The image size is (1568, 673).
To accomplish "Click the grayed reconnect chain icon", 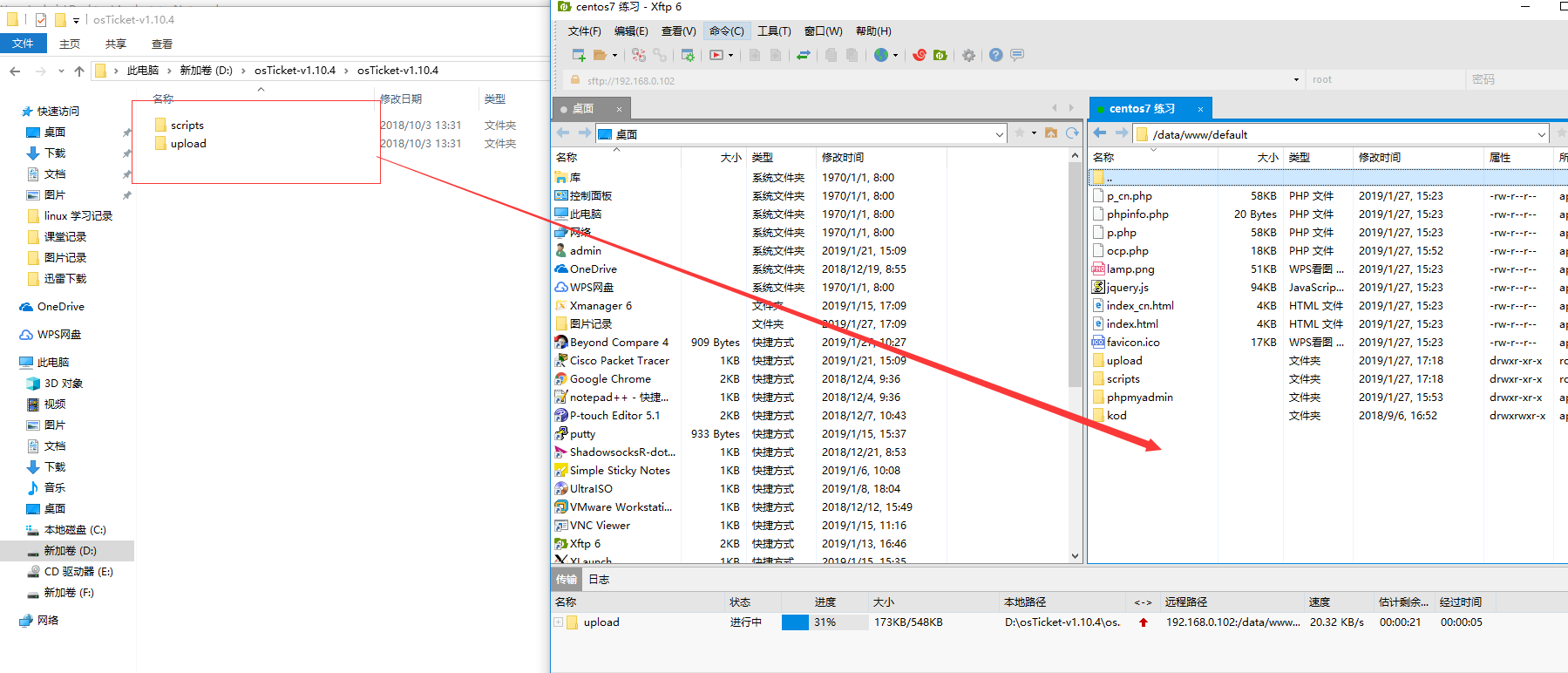I will pos(660,55).
